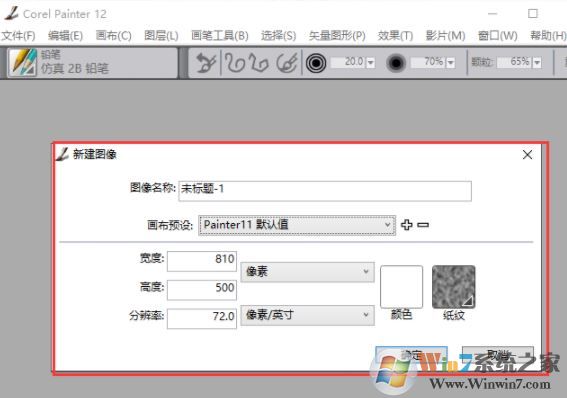Remove canvas preset with minus icon

[x=423, y=225]
